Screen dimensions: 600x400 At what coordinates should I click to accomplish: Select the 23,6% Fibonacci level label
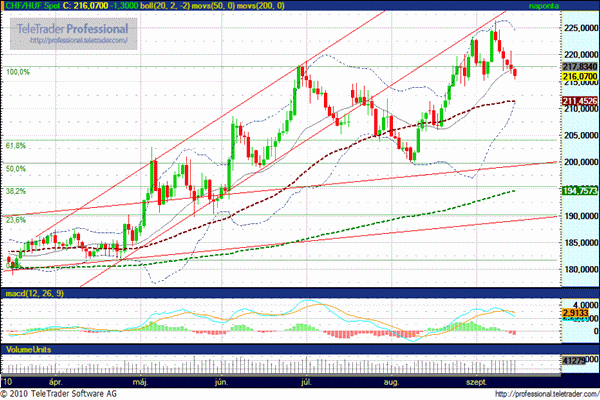tap(16, 219)
